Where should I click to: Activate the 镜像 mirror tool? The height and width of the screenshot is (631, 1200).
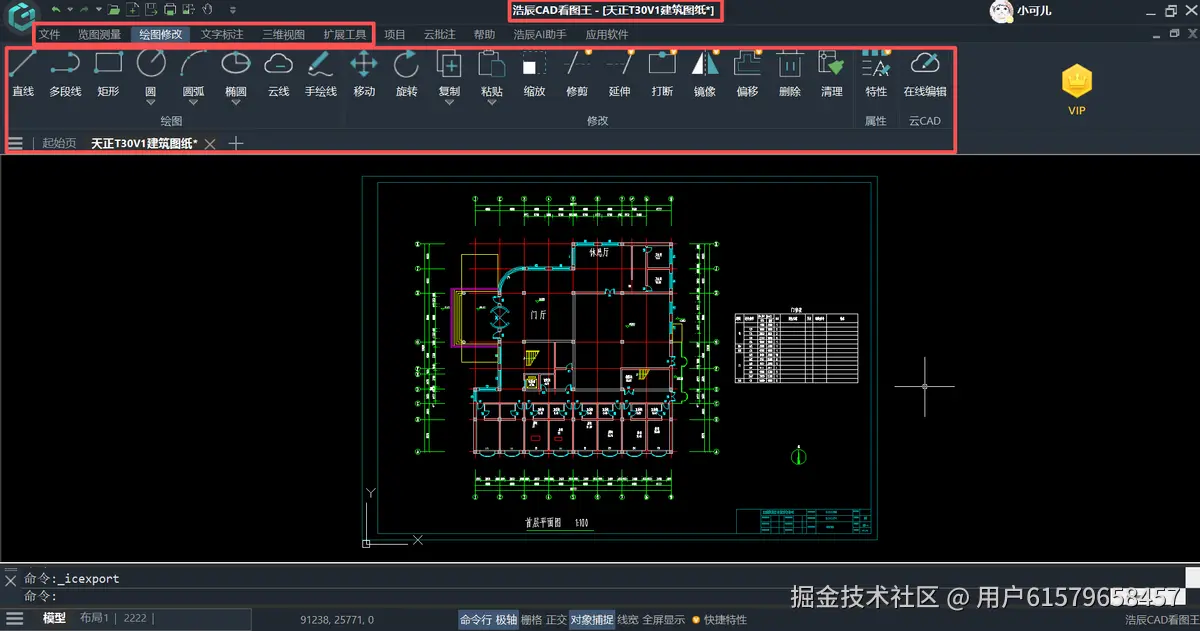704,73
